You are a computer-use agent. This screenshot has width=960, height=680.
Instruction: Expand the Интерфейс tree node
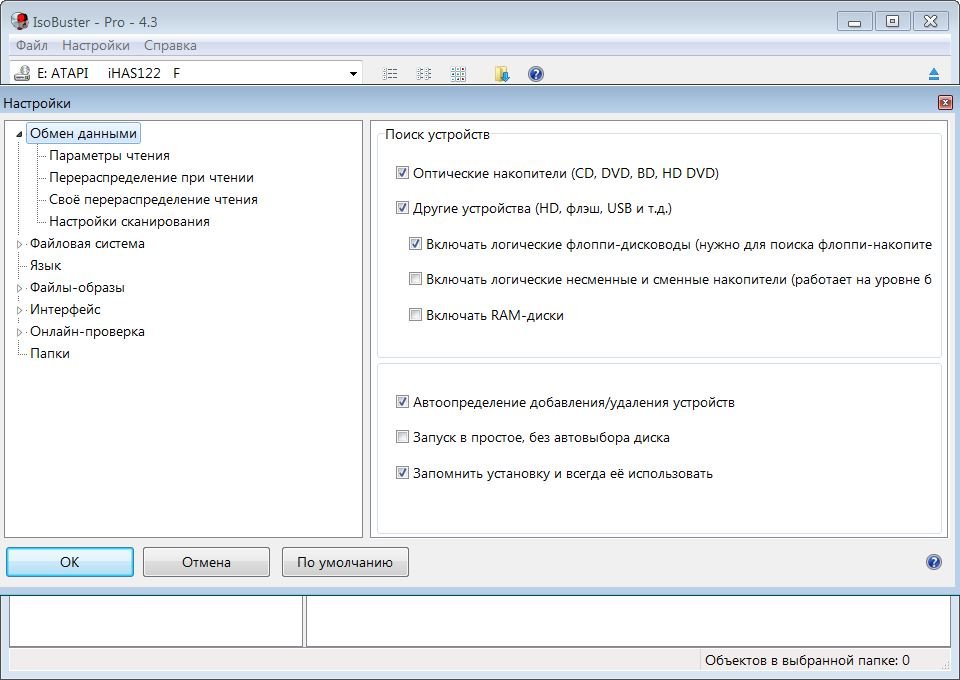point(20,310)
